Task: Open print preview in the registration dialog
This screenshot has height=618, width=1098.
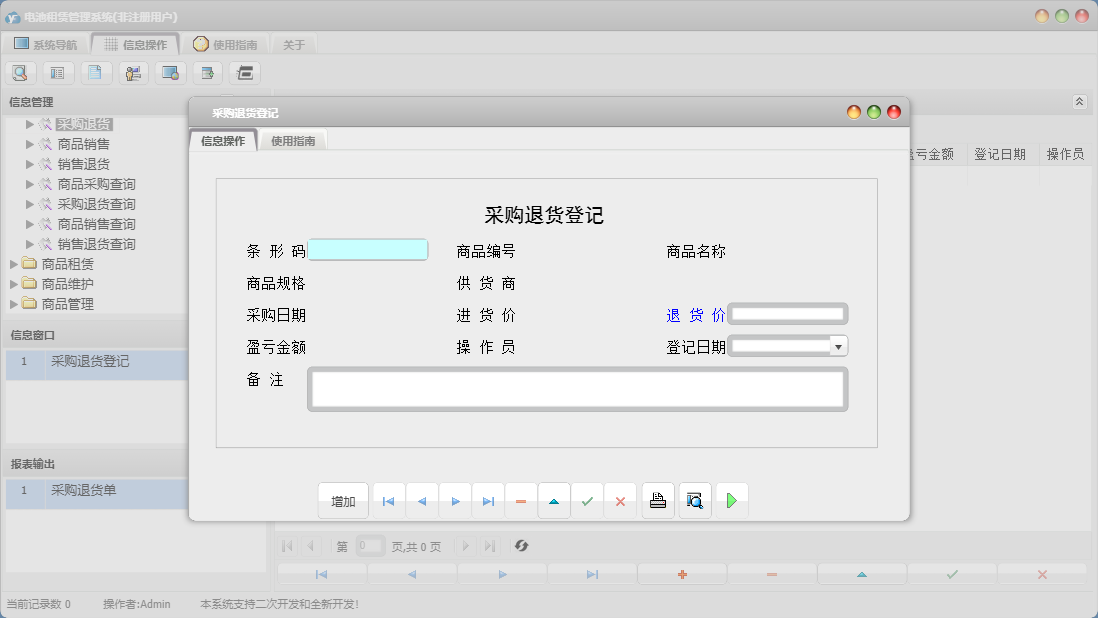Action: pos(694,500)
